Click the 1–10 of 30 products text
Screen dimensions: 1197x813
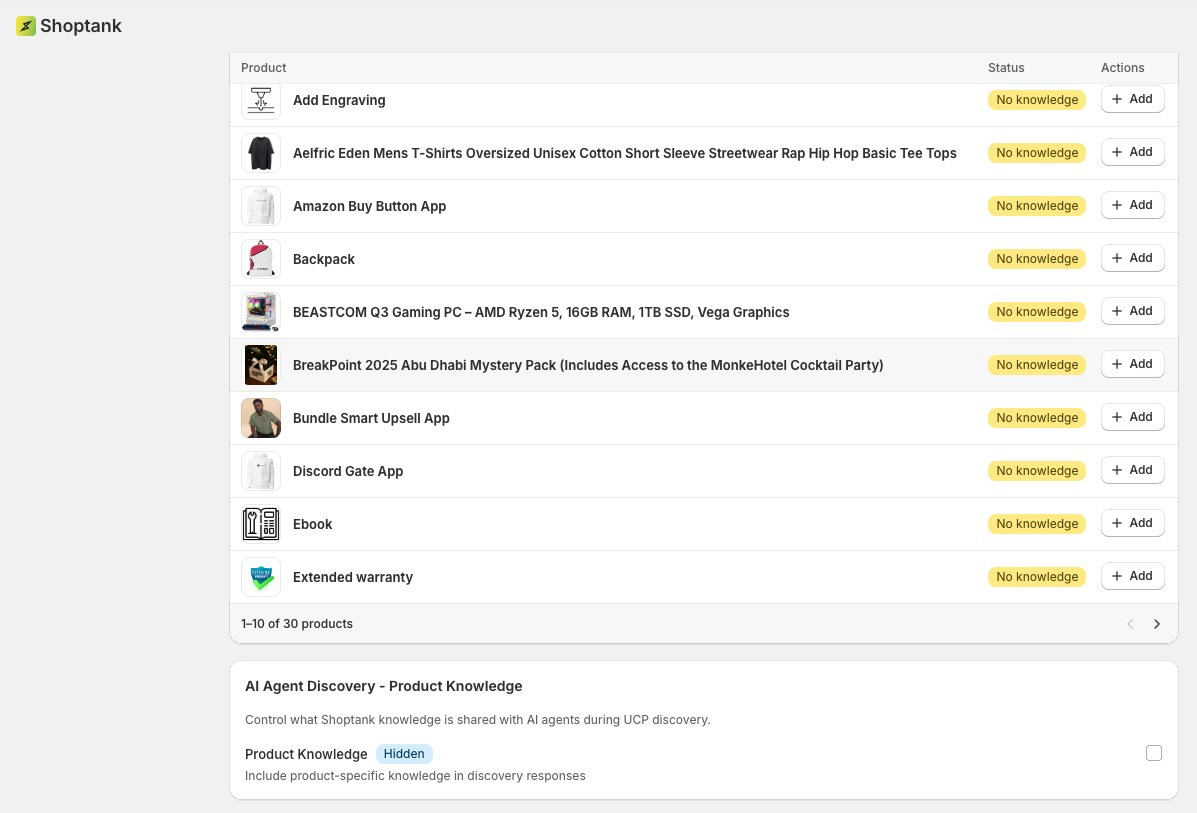[x=297, y=624]
